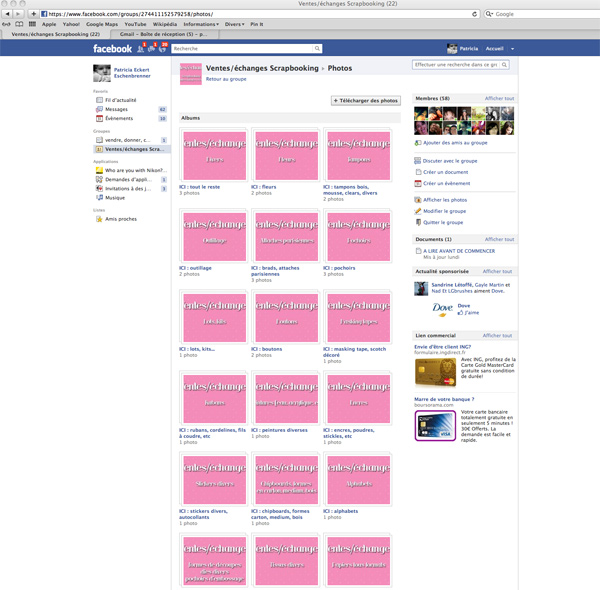Click the add bookmark plus button
The height and width of the screenshot is (590, 600).
pyautogui.click(x=34, y=14)
